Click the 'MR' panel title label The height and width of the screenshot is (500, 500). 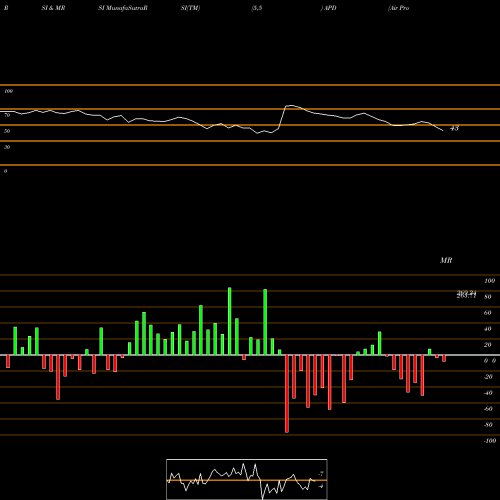click(446, 260)
